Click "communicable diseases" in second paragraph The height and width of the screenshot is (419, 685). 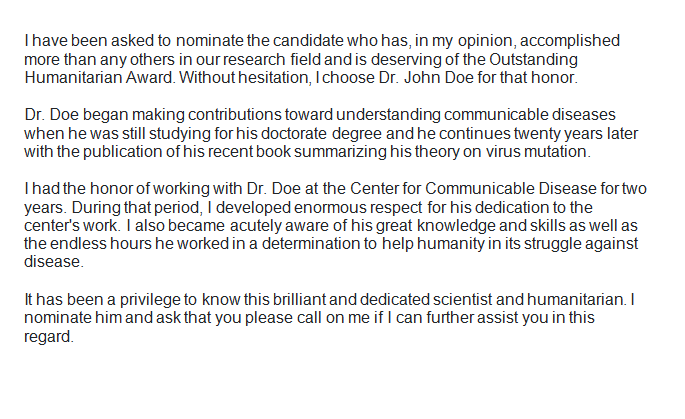point(529,114)
